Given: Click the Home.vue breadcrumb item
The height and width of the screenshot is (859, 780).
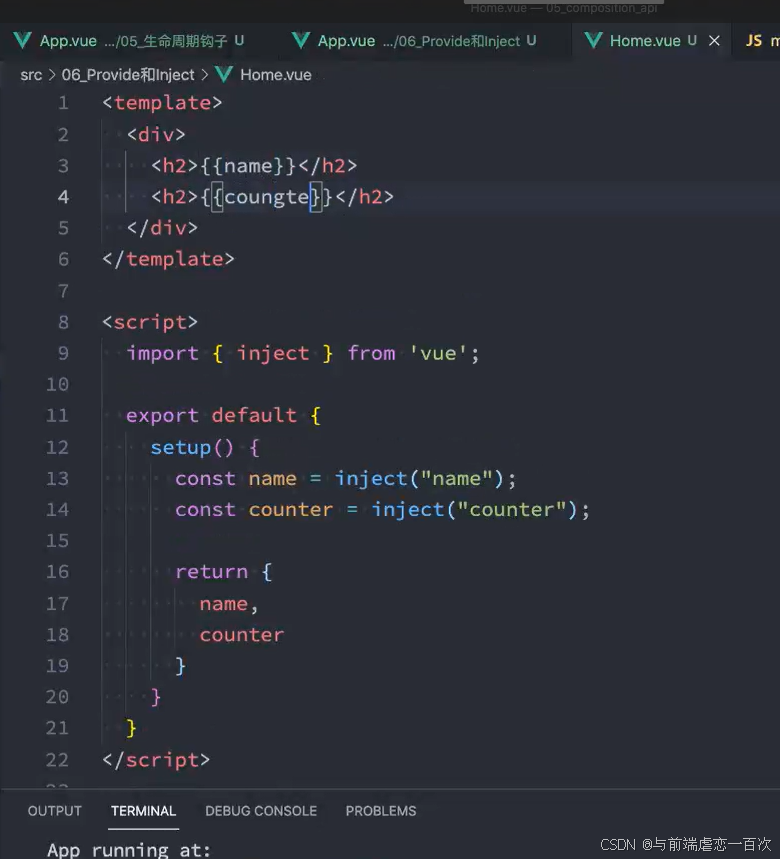Looking at the screenshot, I should point(276,75).
